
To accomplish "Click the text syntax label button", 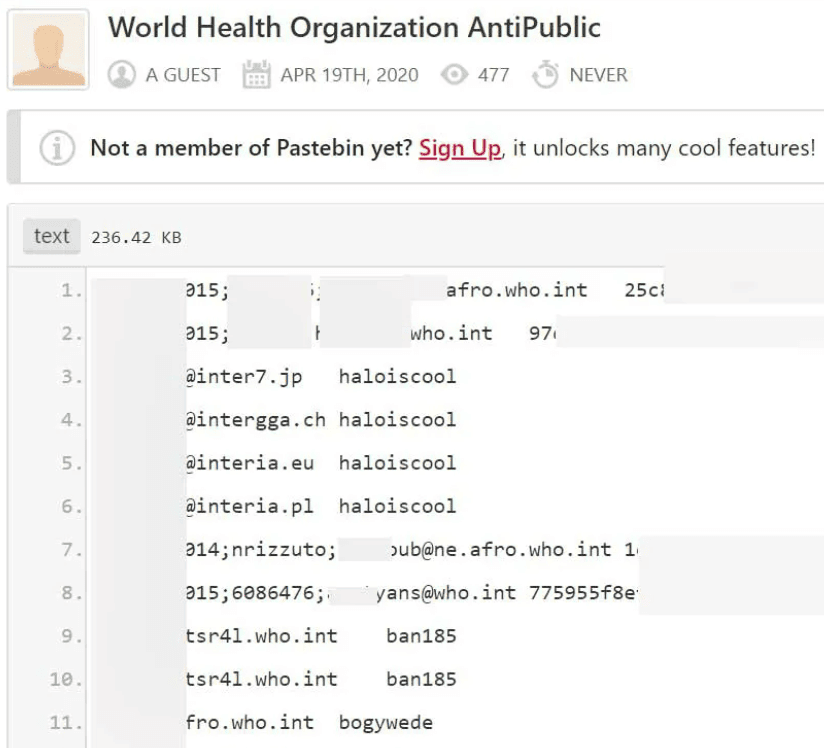I will (x=52, y=237).
